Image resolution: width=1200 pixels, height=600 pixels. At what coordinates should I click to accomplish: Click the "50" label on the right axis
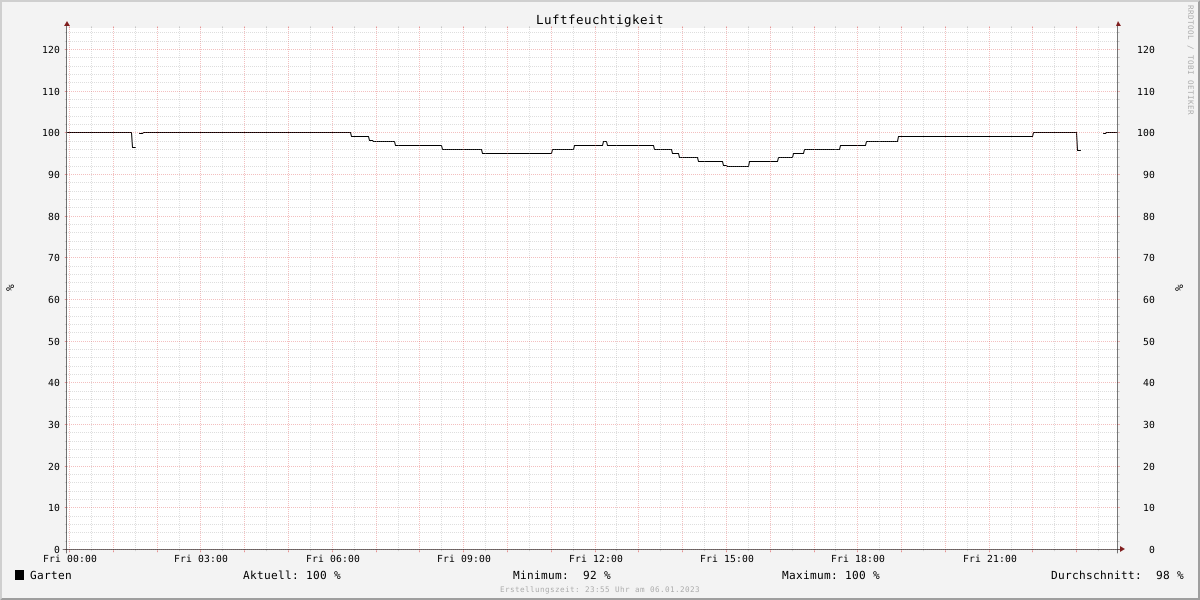(x=1149, y=342)
